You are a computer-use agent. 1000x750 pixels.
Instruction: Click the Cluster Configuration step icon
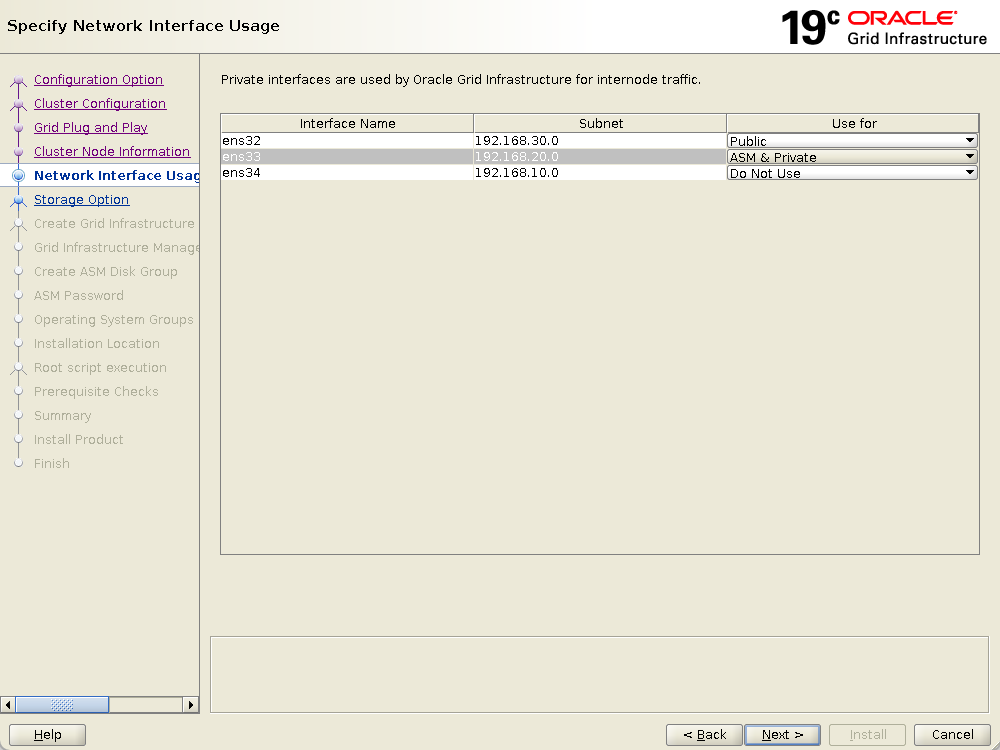coord(18,105)
